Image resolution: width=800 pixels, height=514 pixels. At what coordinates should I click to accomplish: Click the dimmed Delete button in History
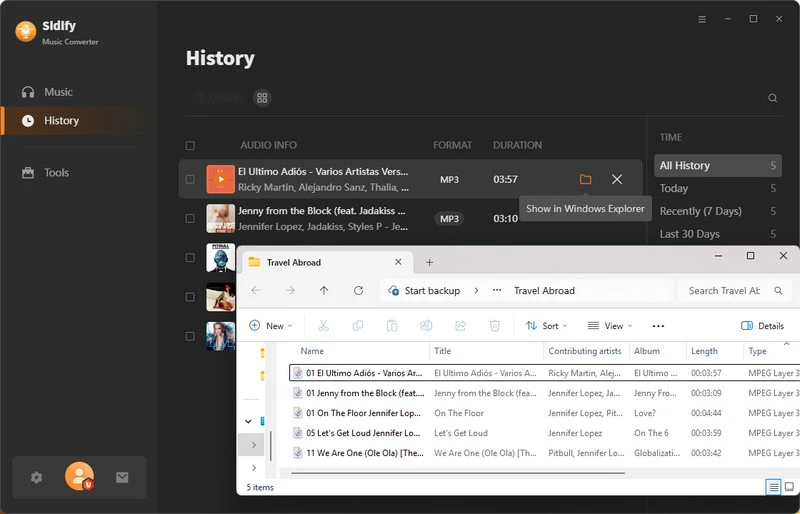217,97
